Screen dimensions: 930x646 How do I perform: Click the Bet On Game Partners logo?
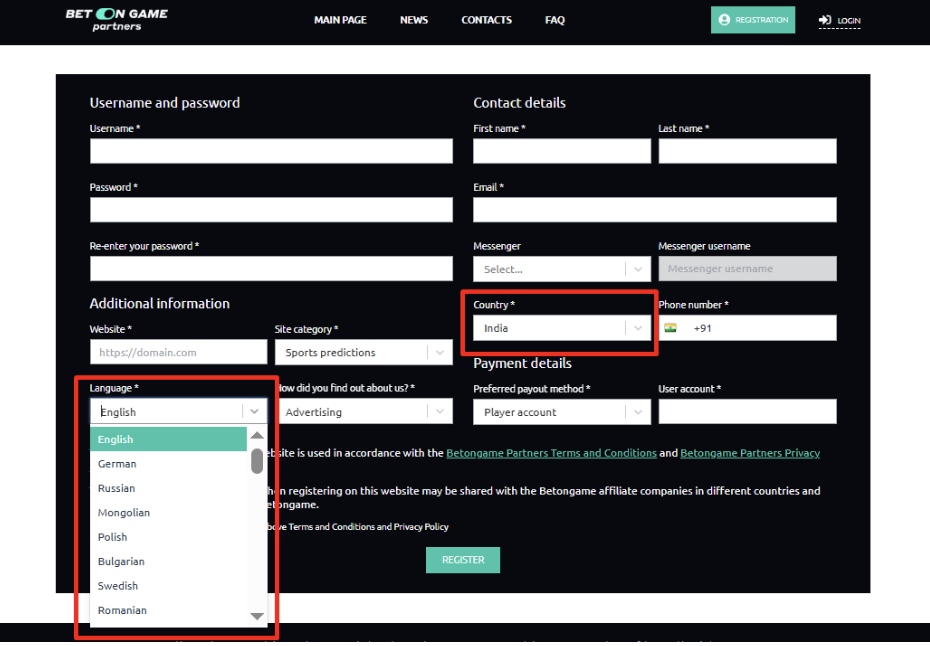116,20
